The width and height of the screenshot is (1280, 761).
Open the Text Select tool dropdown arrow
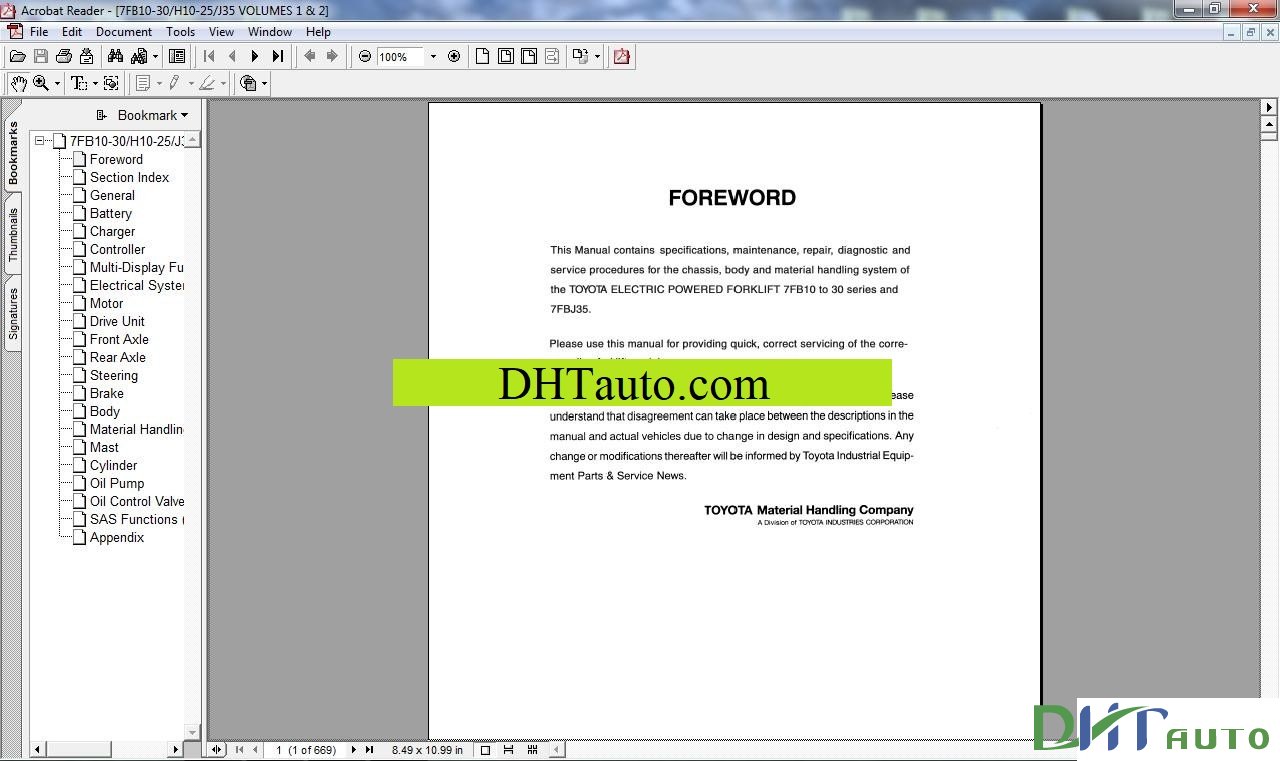(94, 83)
